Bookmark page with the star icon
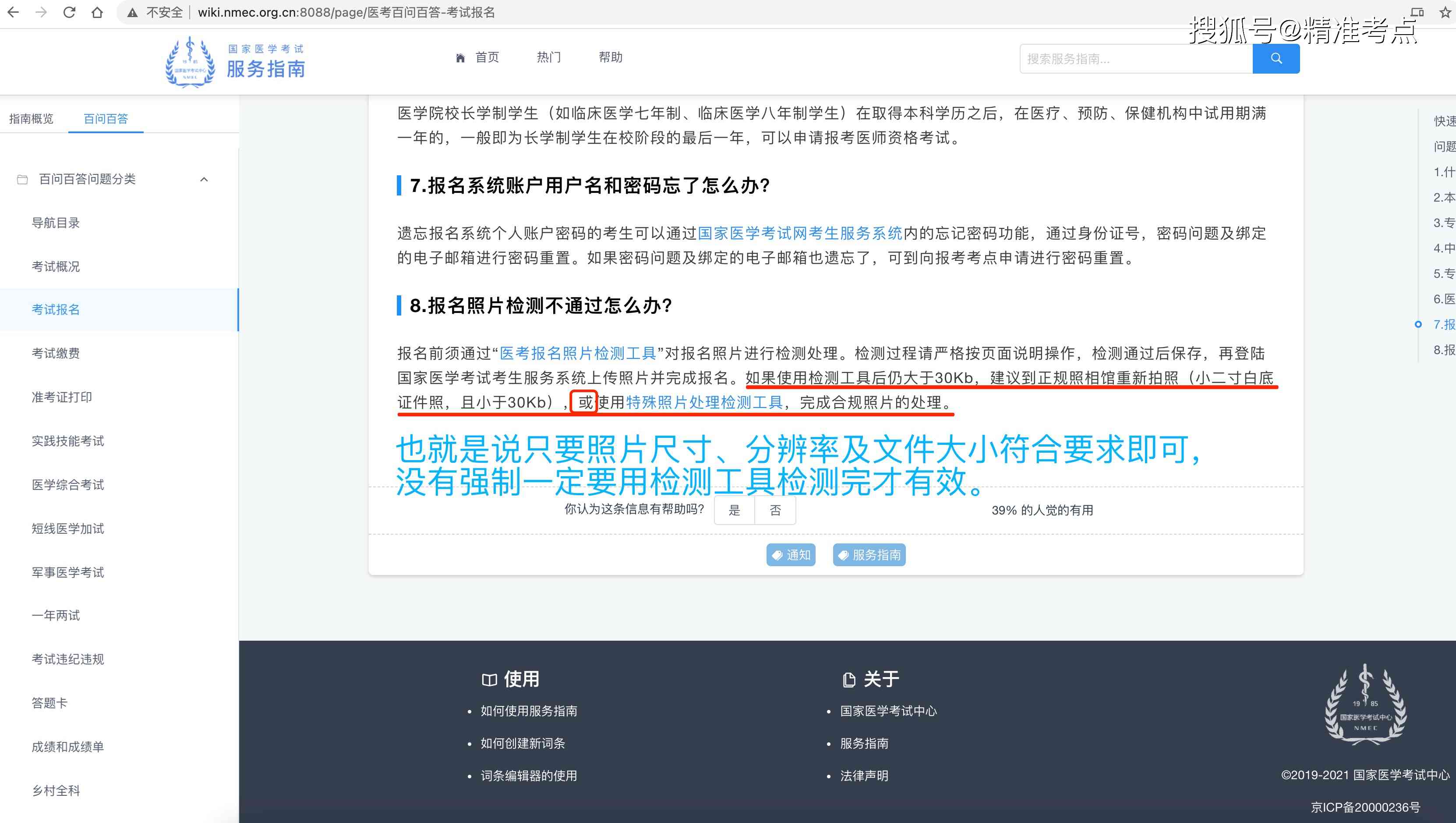Viewport: 1456px width, 823px height. tap(1445, 12)
